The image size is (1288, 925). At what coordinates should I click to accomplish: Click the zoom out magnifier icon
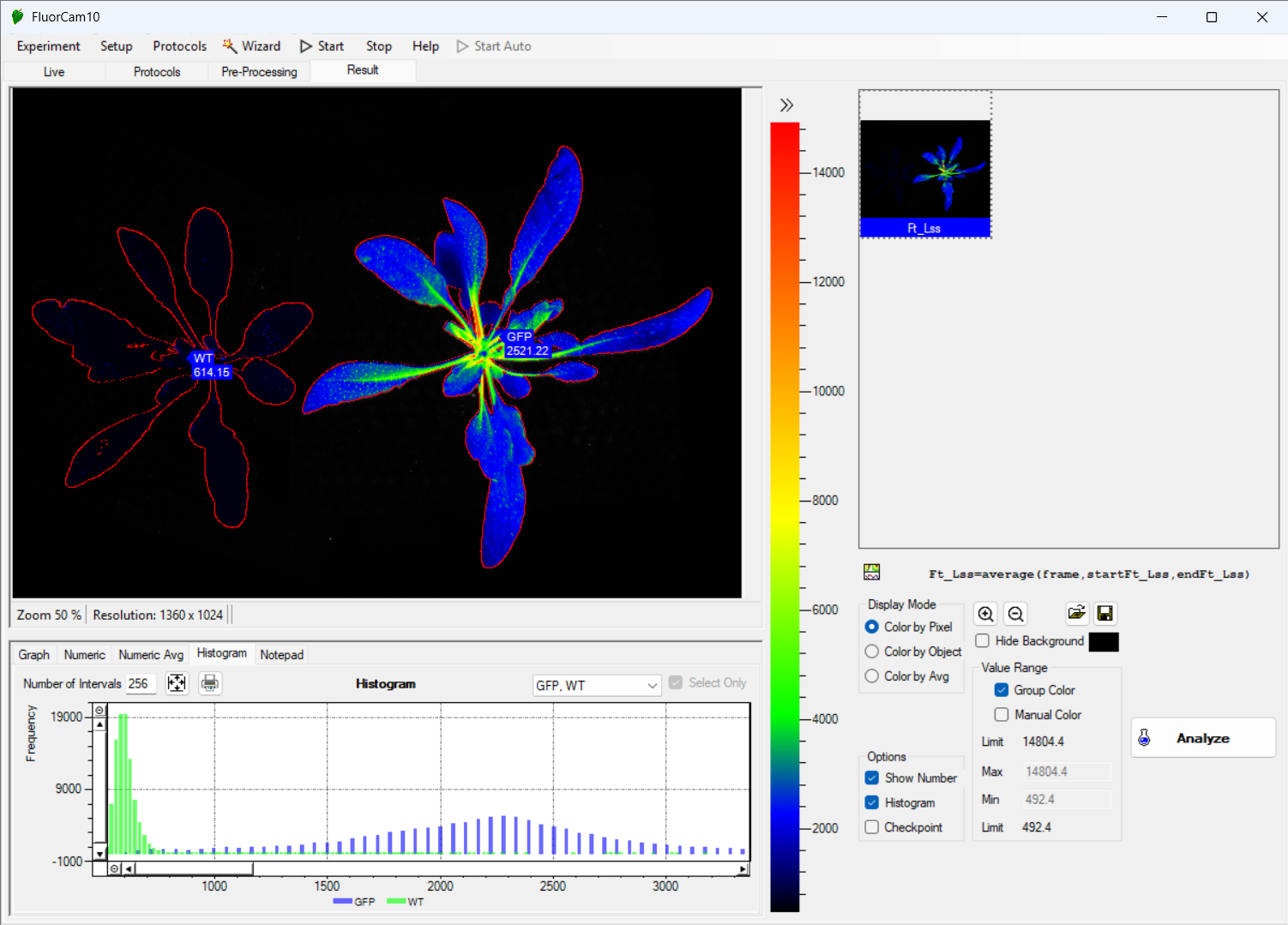pyautogui.click(x=1016, y=614)
